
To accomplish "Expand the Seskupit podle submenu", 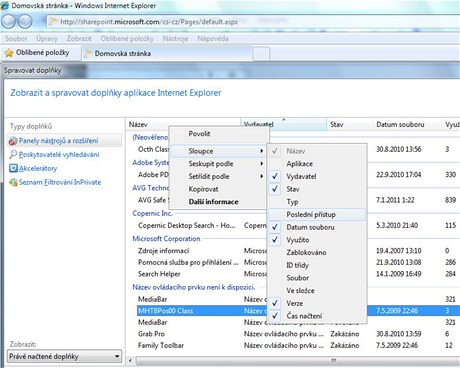I will 218,164.
